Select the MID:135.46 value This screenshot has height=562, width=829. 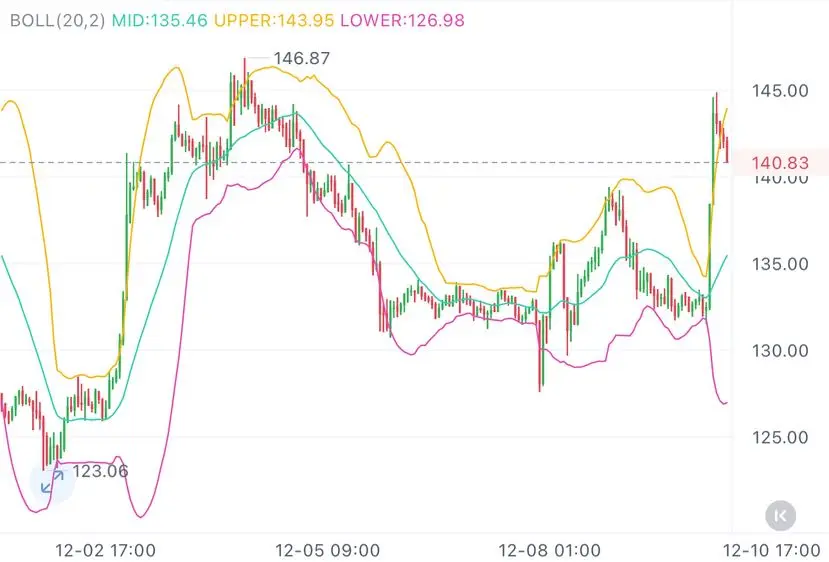click(160, 21)
